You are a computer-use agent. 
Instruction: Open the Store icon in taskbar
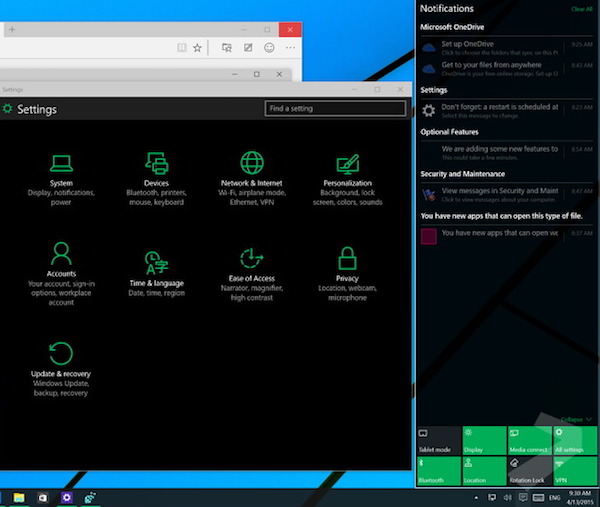pyautogui.click(x=42, y=497)
